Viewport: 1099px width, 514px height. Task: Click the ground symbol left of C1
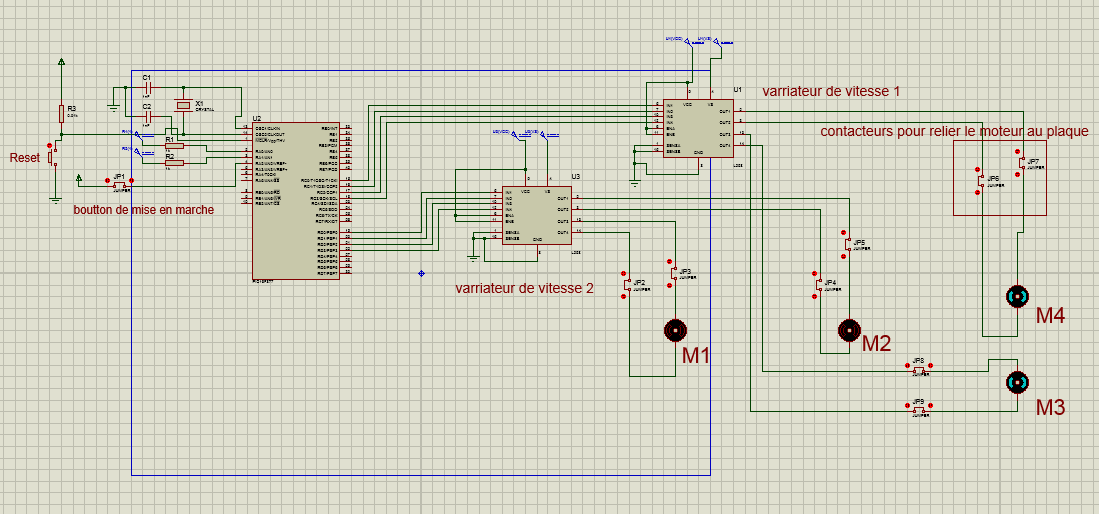tap(114, 108)
